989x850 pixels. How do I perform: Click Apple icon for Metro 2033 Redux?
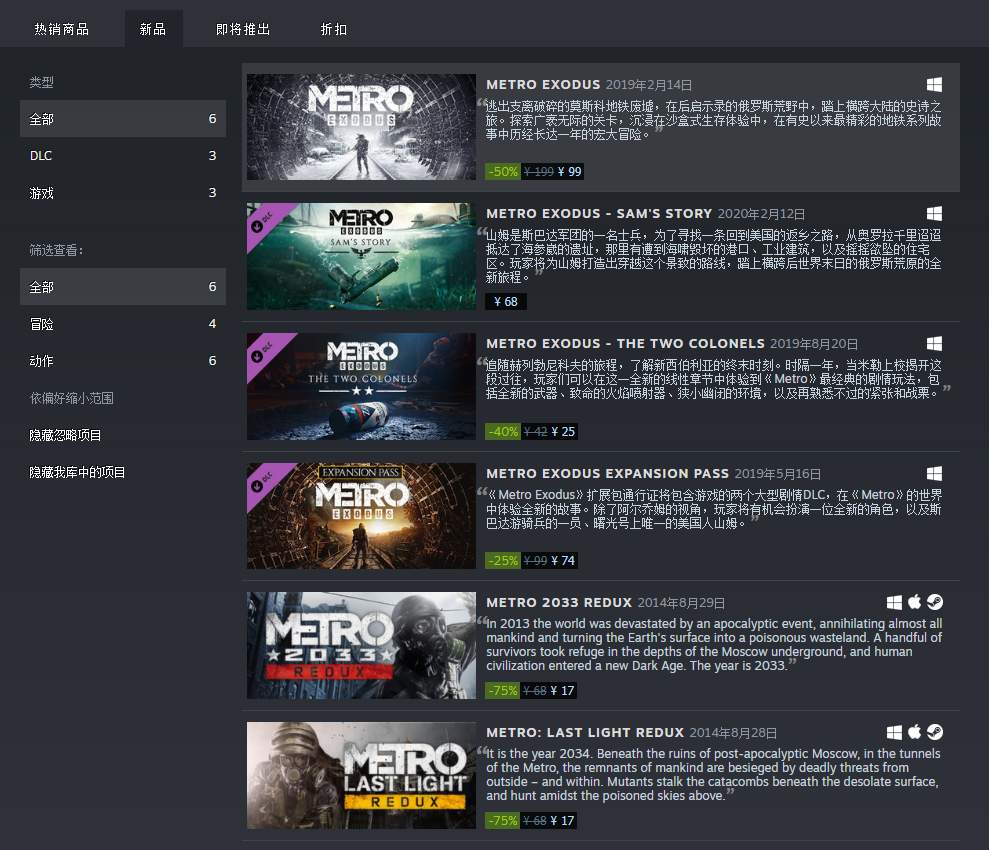(x=915, y=602)
